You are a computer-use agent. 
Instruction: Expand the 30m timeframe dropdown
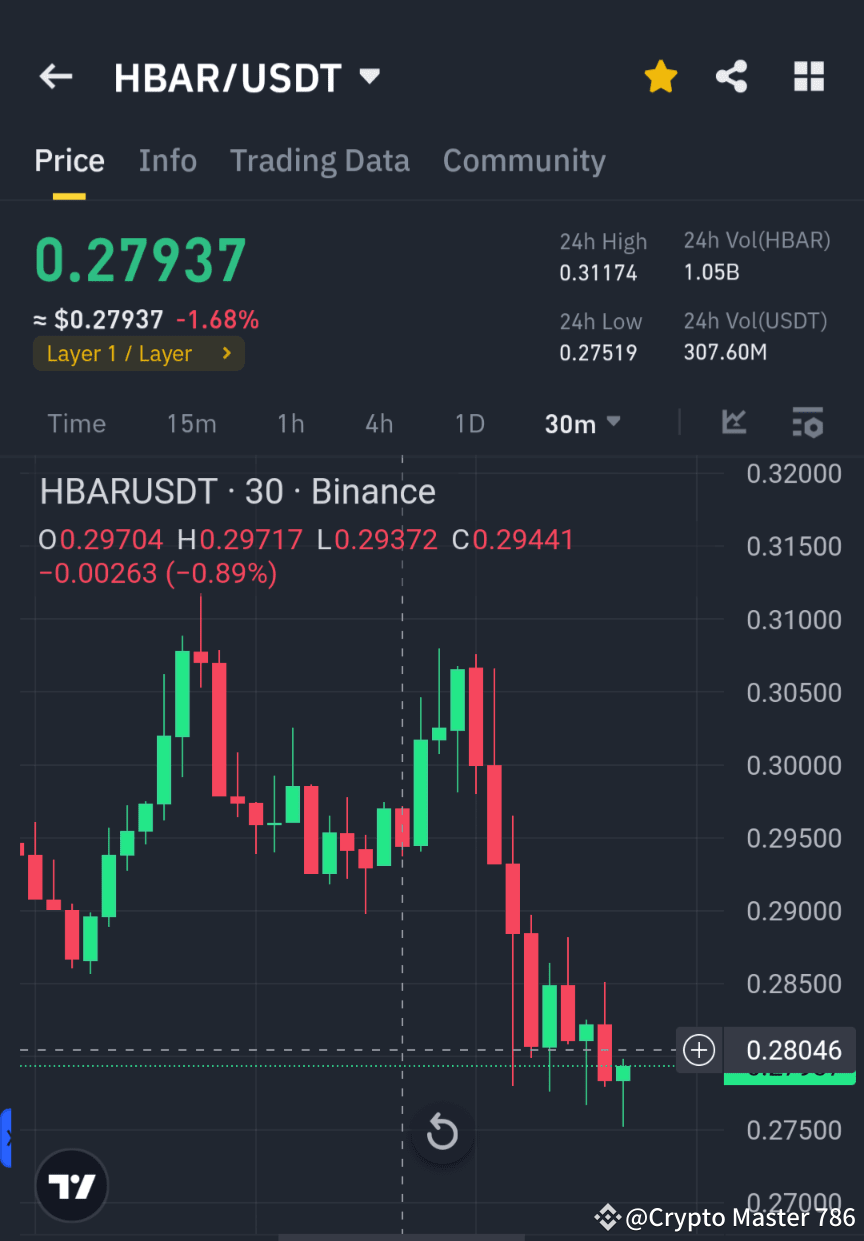[582, 423]
